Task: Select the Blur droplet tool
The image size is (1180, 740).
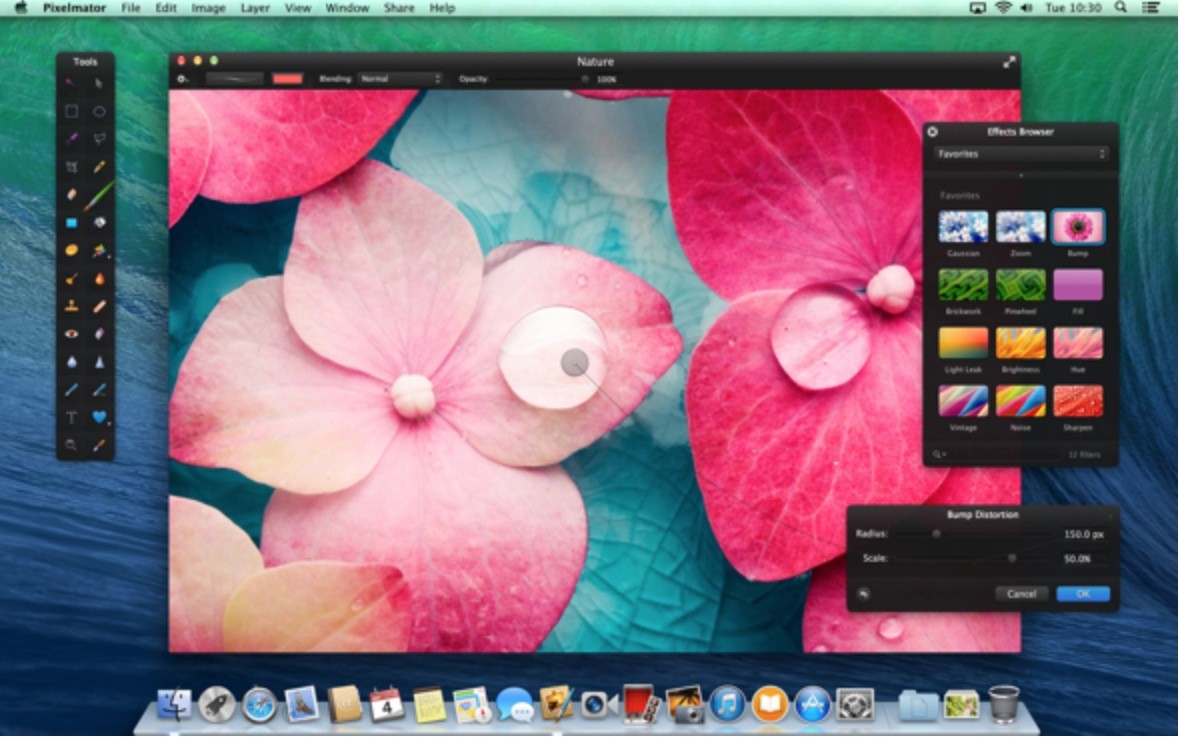Action: [71, 361]
